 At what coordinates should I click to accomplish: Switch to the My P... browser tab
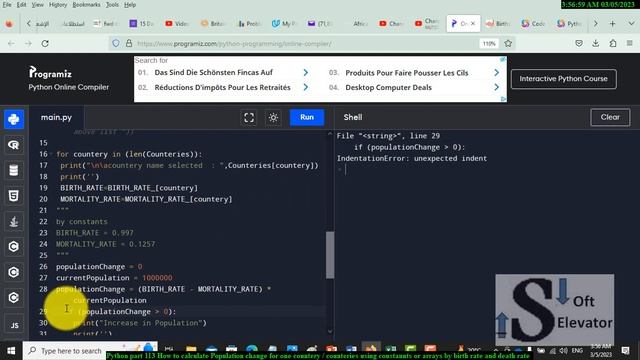(284, 24)
